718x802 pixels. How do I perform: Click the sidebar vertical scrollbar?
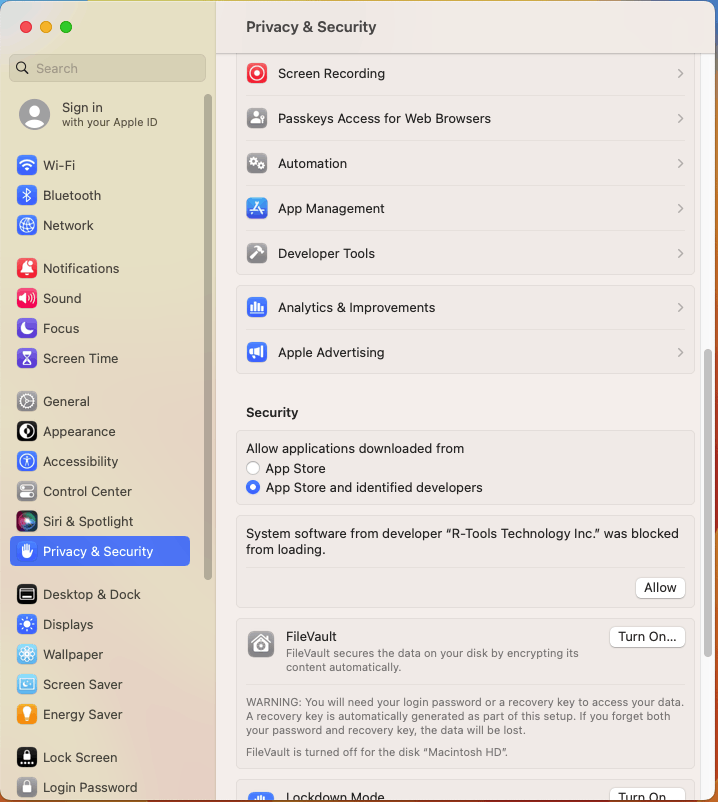pos(208,337)
